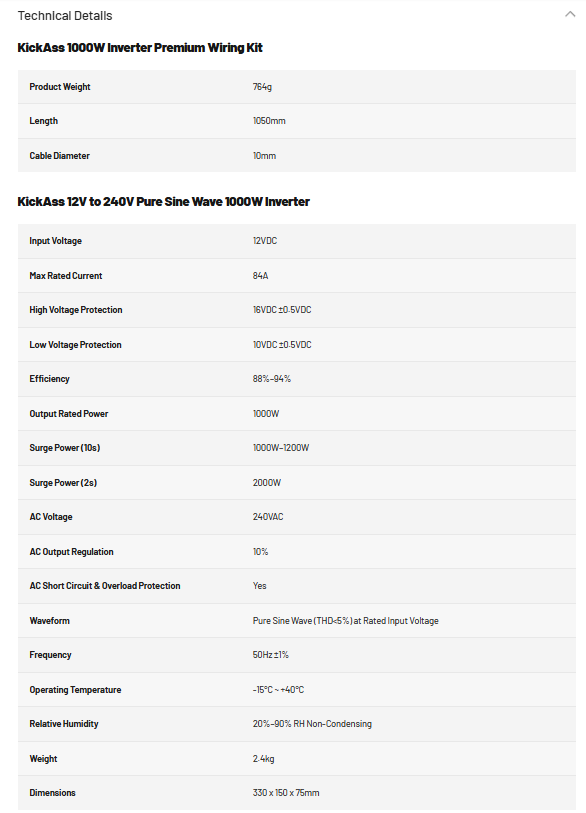Click the KickAss 1000W Inverter Premium Wiring Kit heading

(x=140, y=48)
